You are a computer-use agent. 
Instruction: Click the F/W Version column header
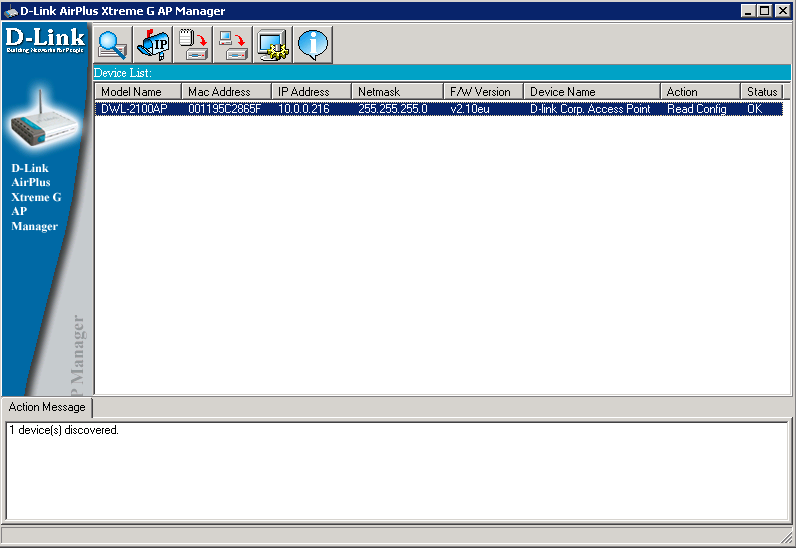click(484, 92)
